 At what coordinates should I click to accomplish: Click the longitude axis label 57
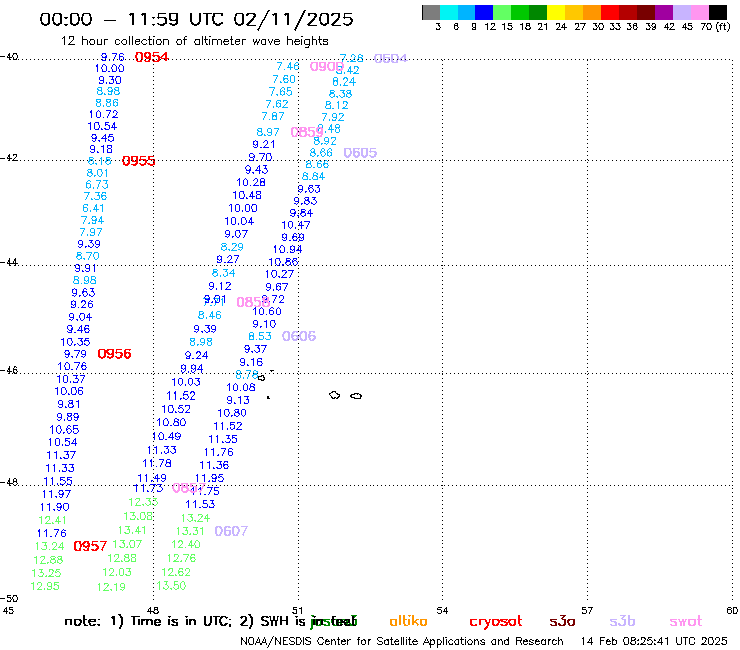pos(587,611)
